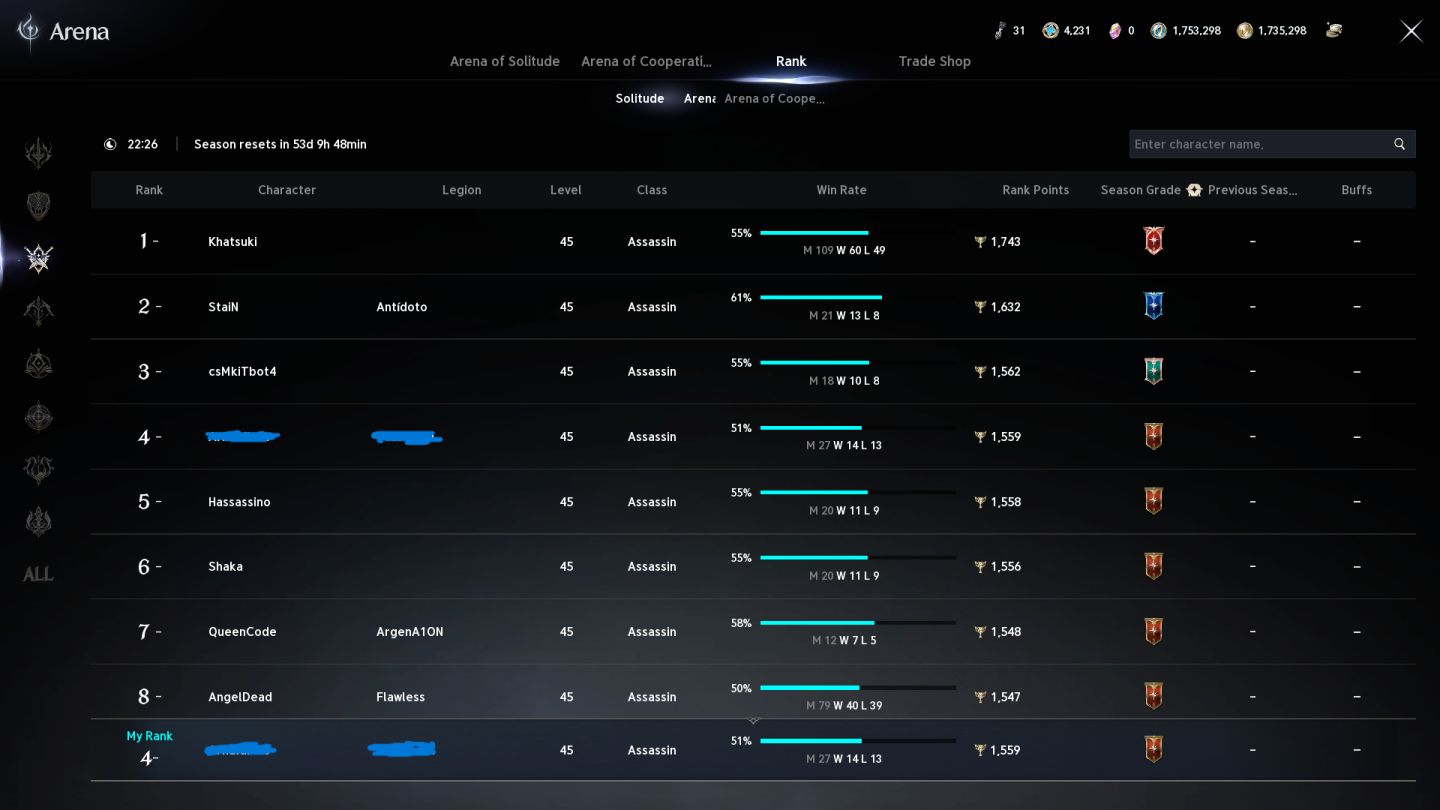Select the character name QueenCode
The width and height of the screenshot is (1440, 810).
point(242,632)
